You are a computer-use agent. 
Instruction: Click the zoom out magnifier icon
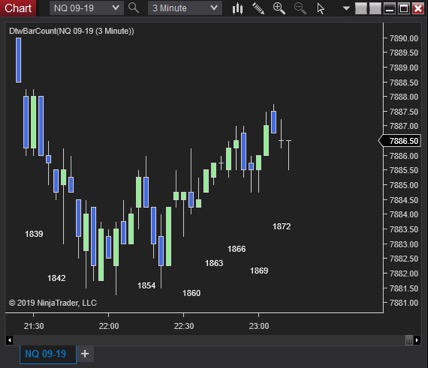pos(300,8)
